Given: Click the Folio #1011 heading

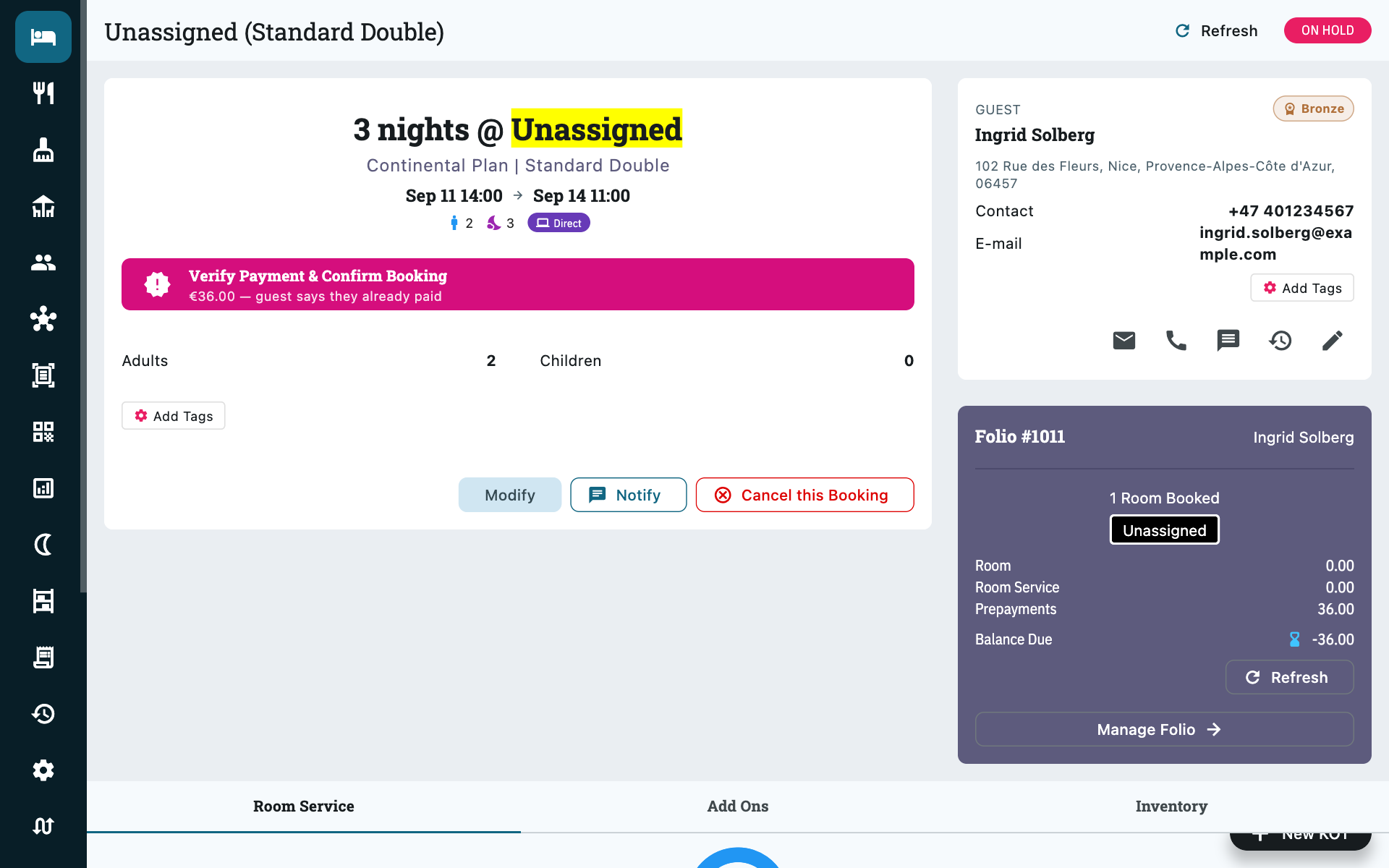Looking at the screenshot, I should (x=1020, y=437).
